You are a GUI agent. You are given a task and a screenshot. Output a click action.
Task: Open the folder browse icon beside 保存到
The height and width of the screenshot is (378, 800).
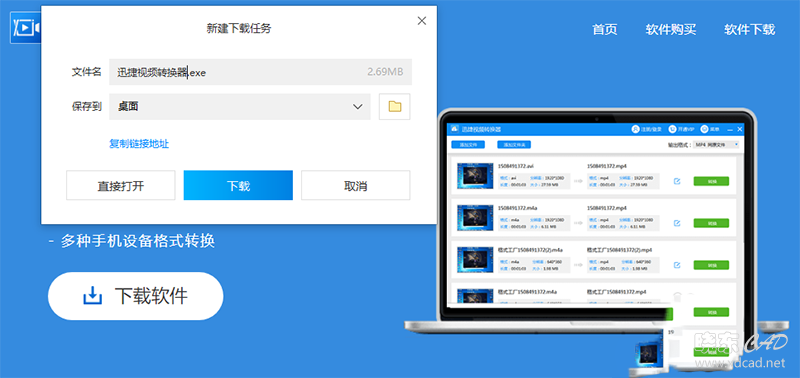(394, 107)
